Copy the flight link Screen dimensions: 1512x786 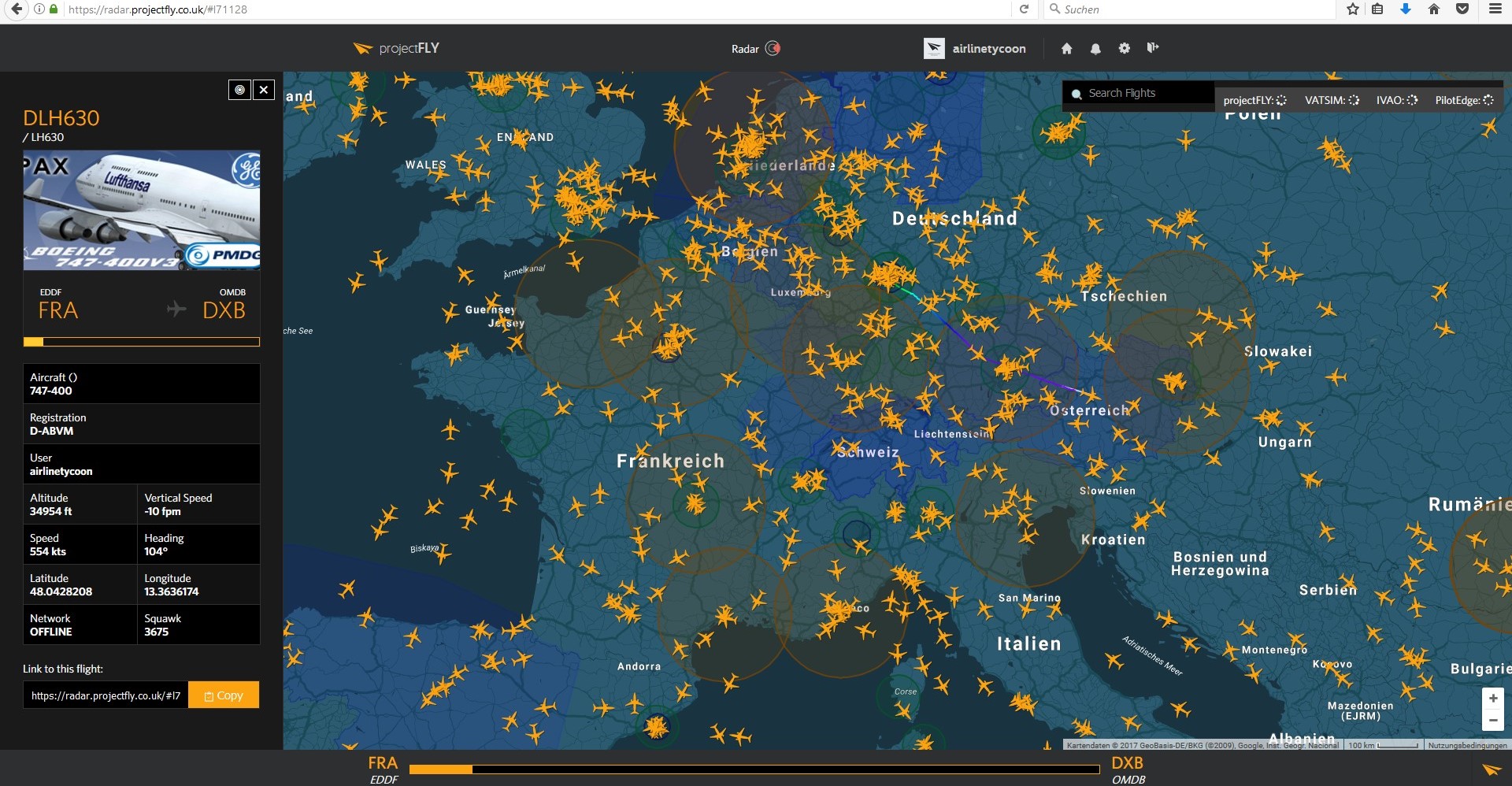224,695
